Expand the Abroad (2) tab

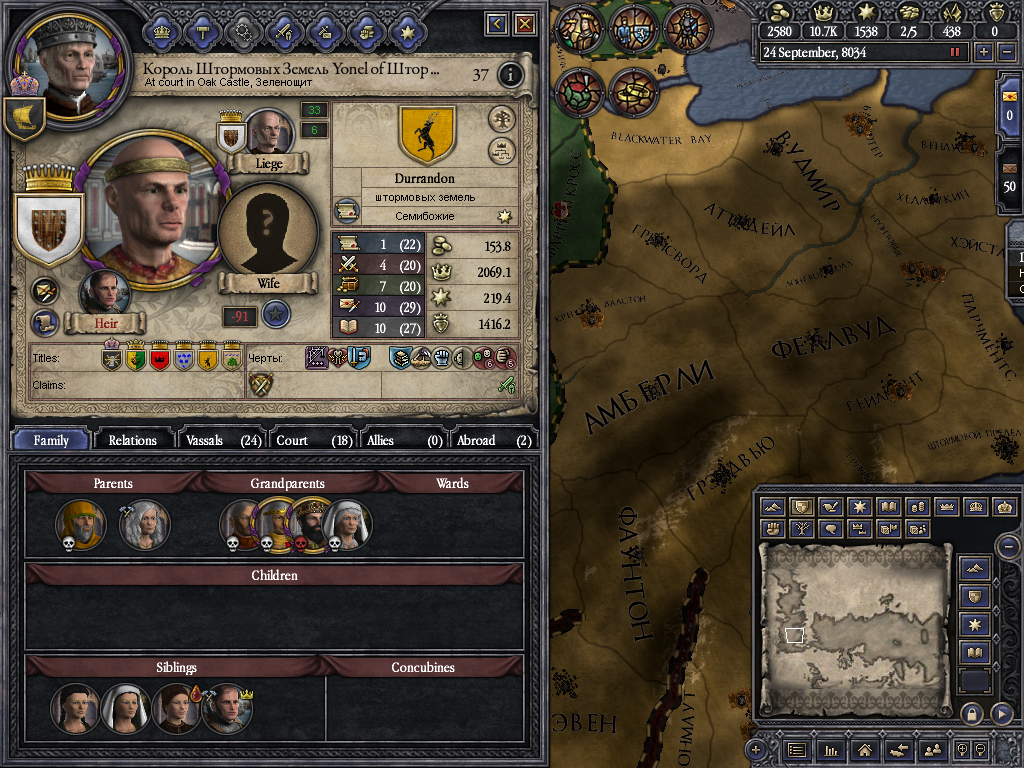coord(492,440)
